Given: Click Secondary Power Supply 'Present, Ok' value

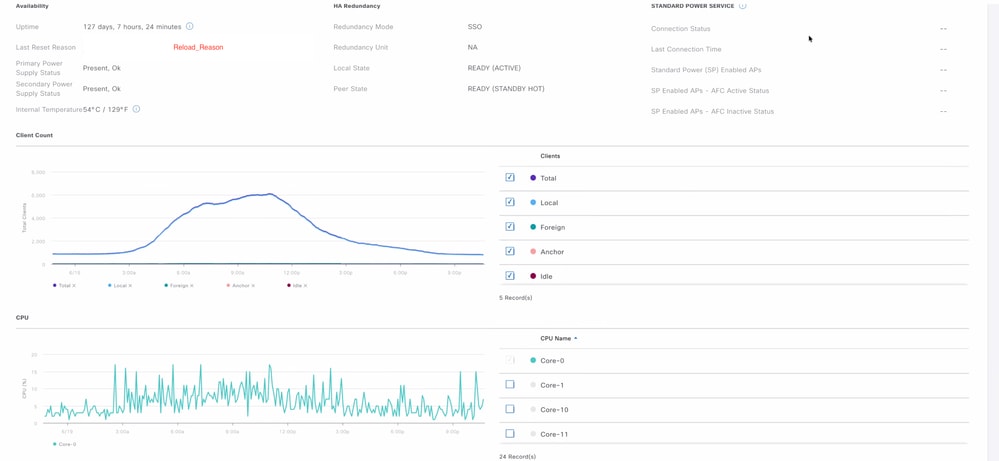Looking at the screenshot, I should (x=101, y=89).
